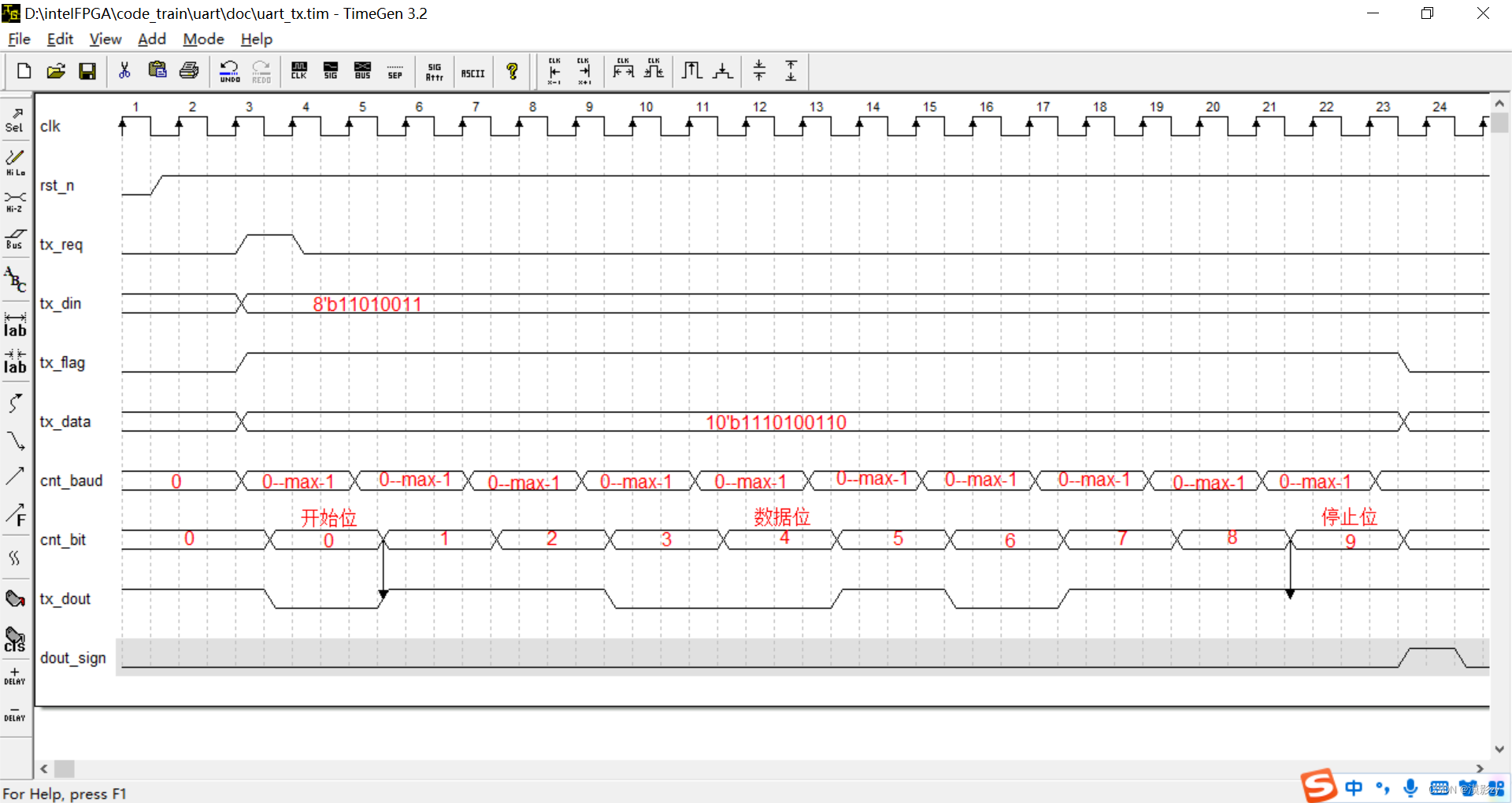Image resolution: width=1512 pixels, height=803 pixels.
Task: Click the arrows-pointing-apart spacing icon
Action: [791, 71]
